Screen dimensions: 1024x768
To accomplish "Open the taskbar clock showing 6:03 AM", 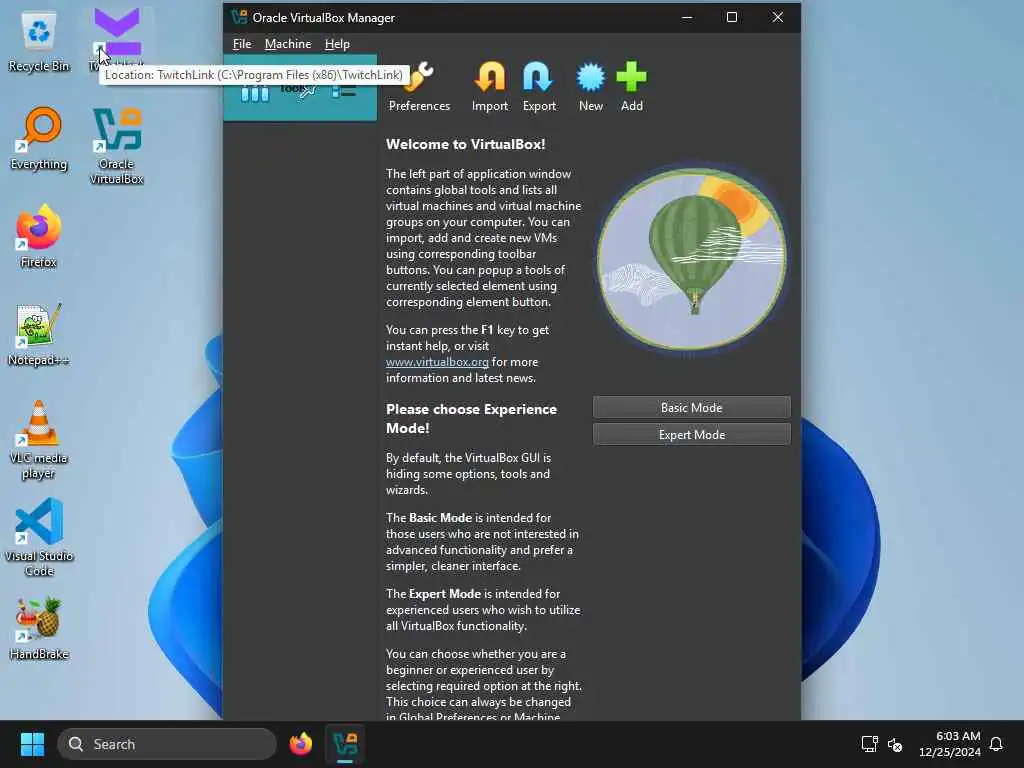I will point(950,744).
